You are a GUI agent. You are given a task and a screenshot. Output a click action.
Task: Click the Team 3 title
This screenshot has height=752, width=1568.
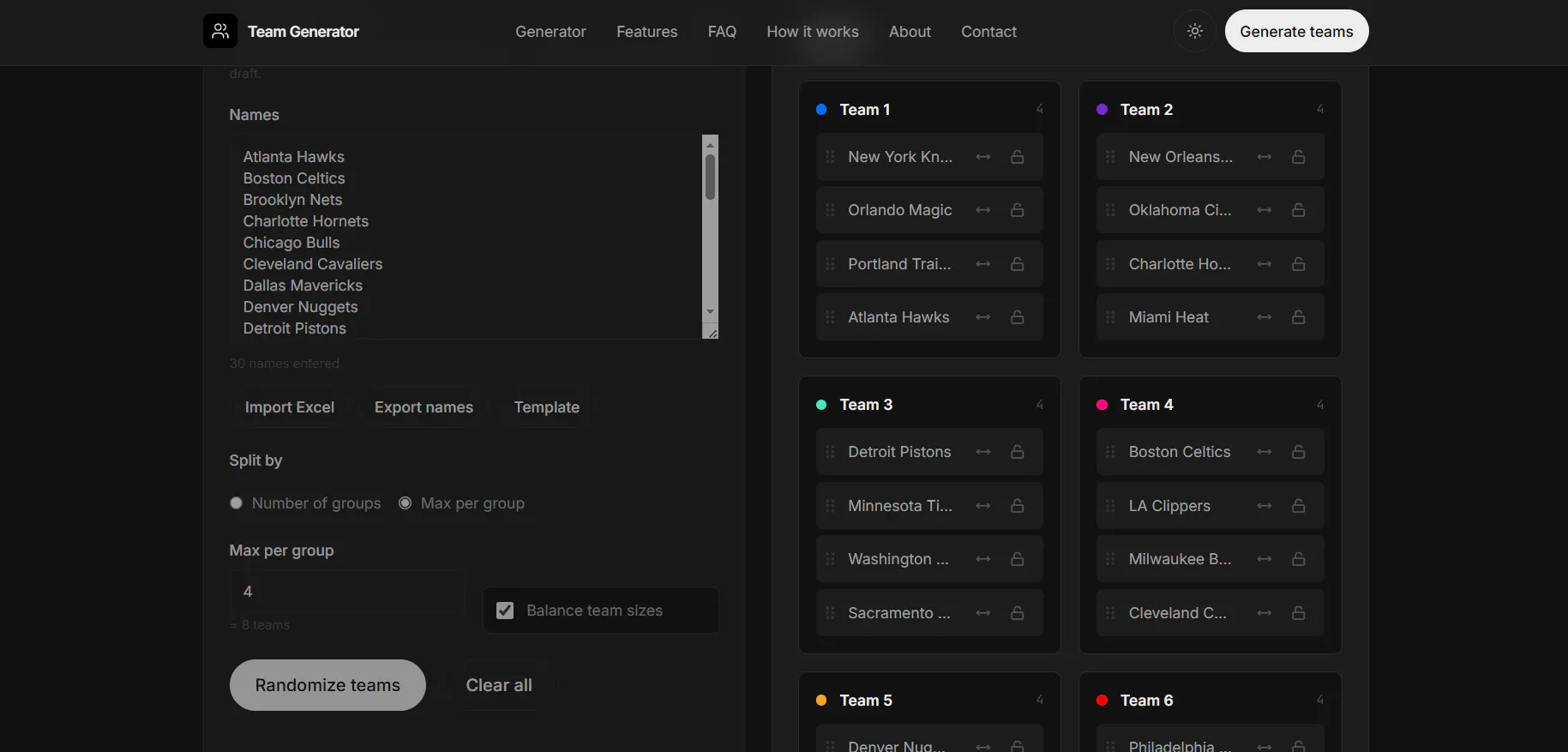pos(866,405)
